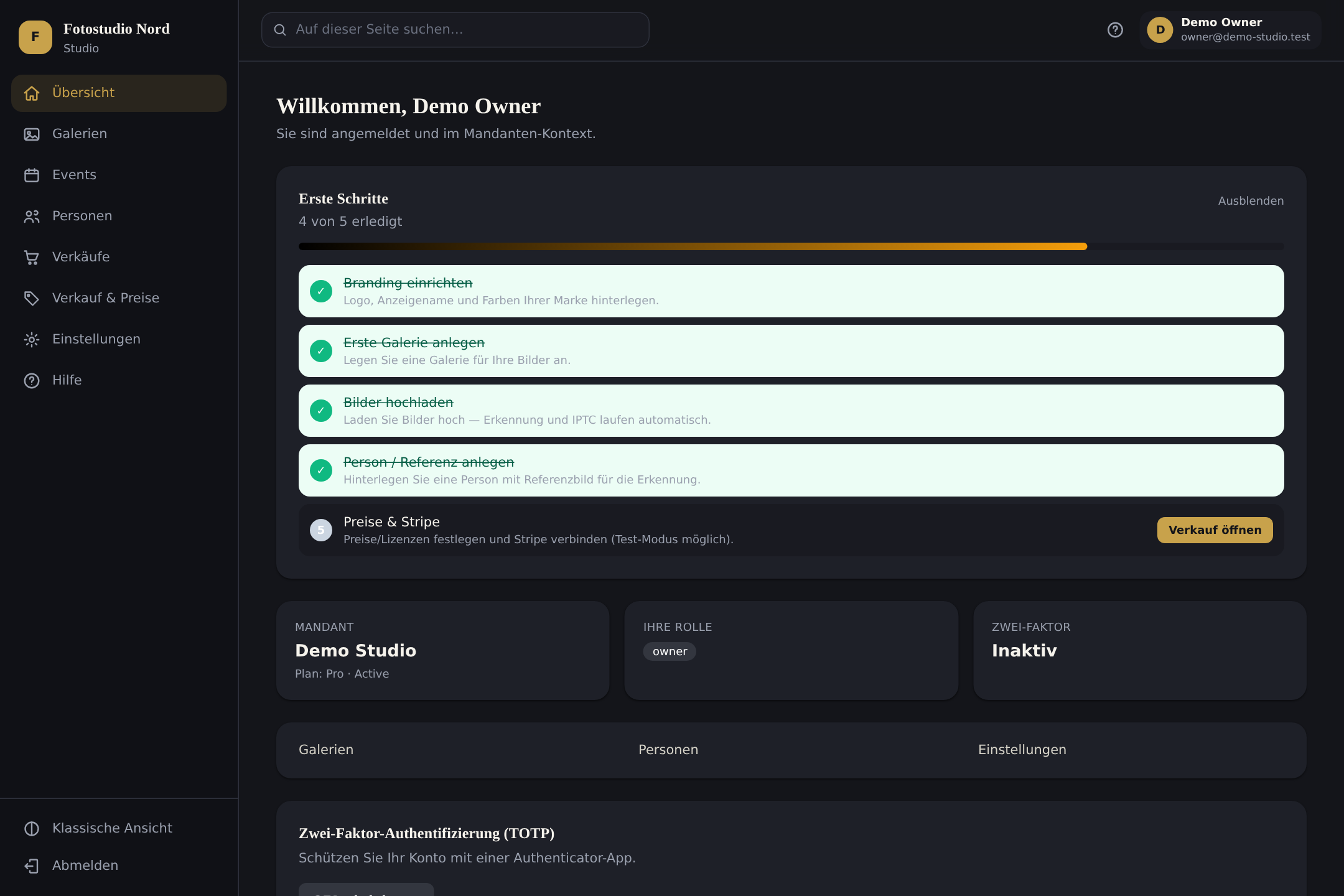Open Verkauf & Preise in the sidebar

coord(119,299)
